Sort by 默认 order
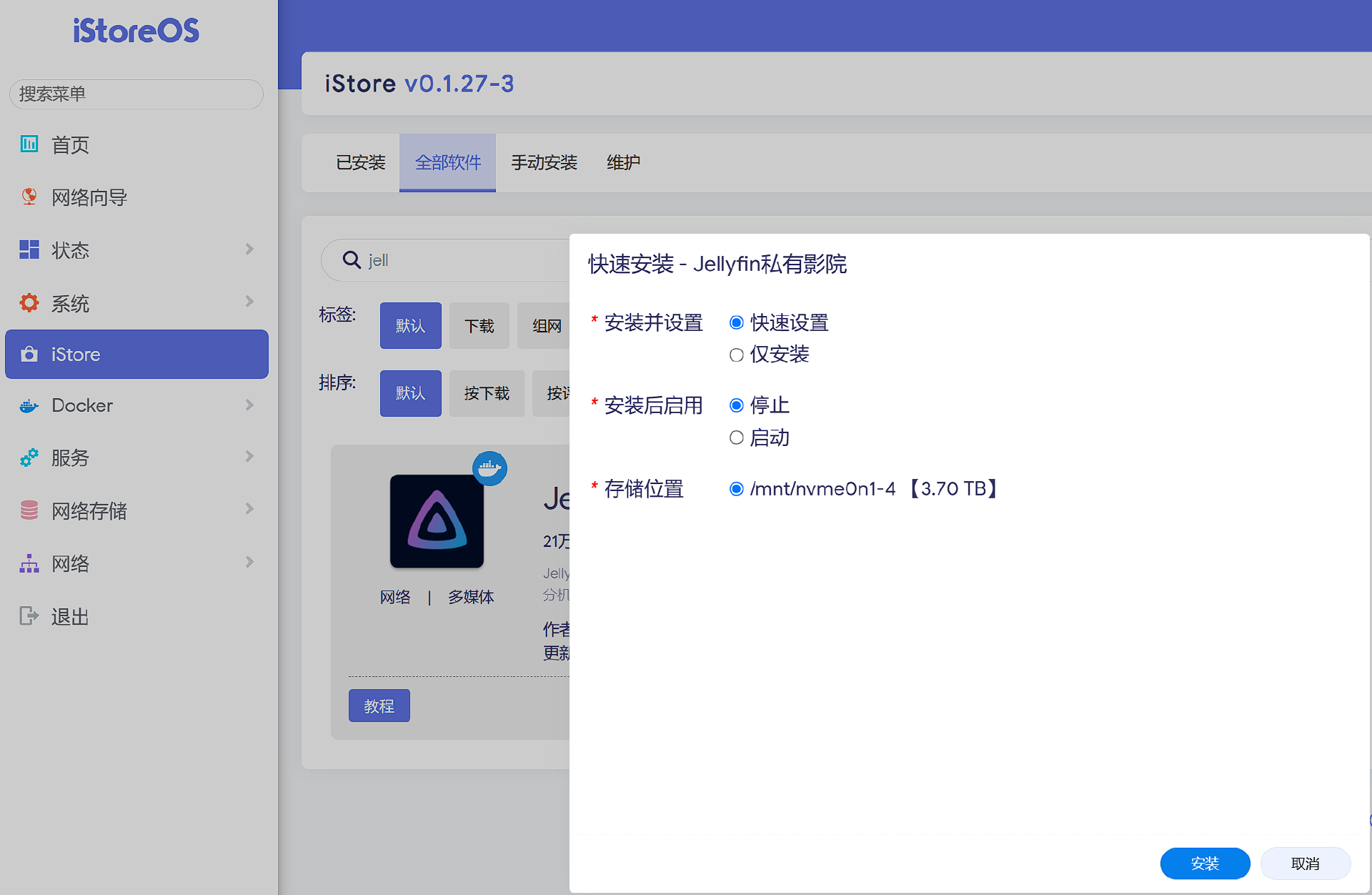The height and width of the screenshot is (895, 1372). [410, 393]
